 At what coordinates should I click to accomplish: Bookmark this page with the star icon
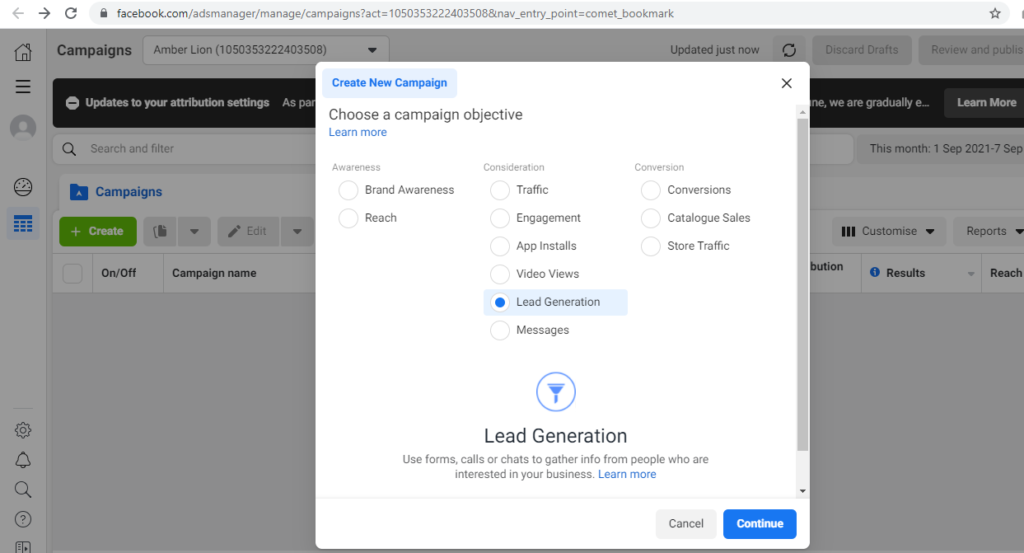(995, 13)
